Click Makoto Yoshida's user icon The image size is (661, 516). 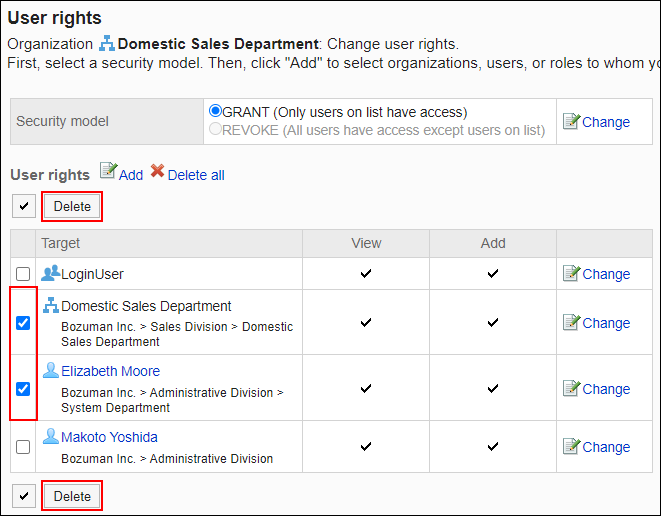click(x=51, y=436)
